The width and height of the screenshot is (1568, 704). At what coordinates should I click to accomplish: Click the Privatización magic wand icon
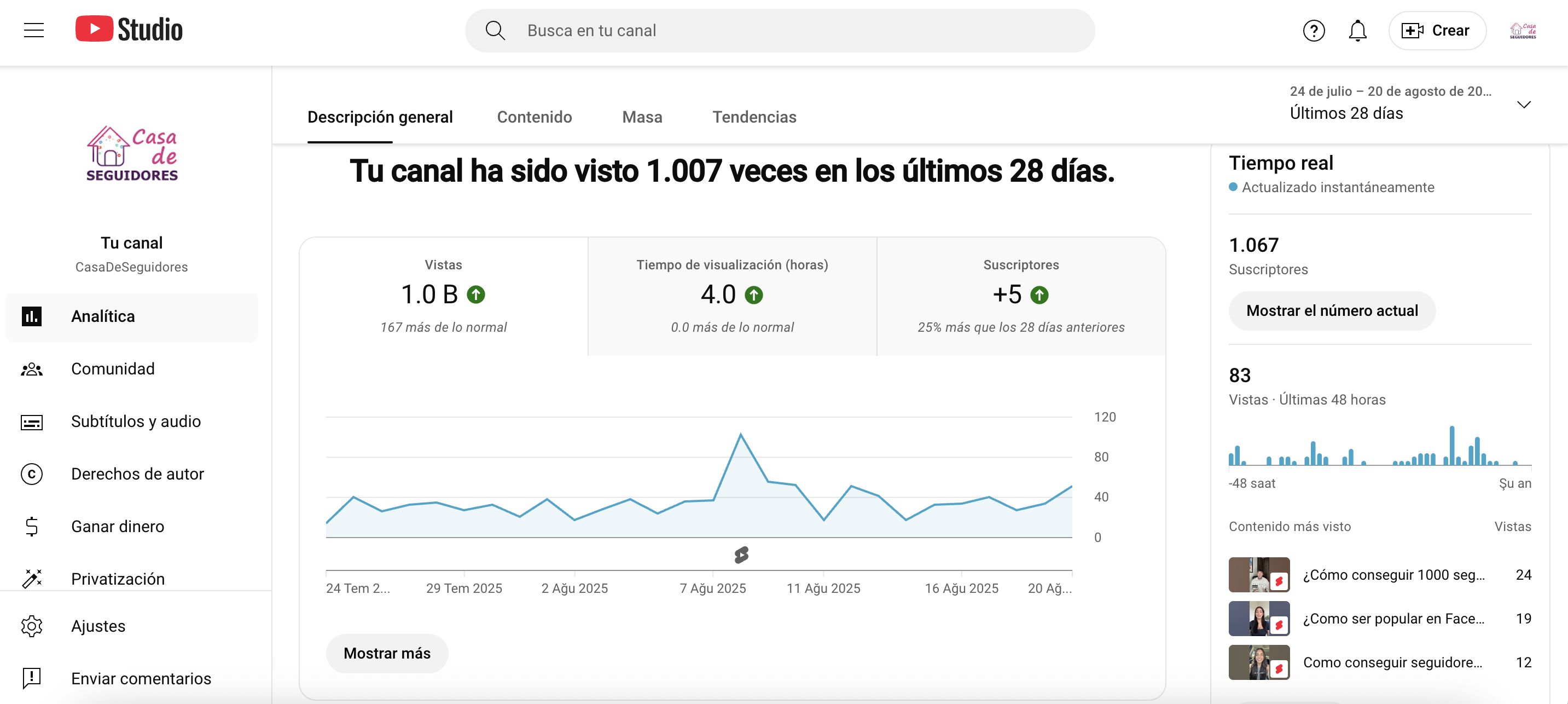pyautogui.click(x=32, y=579)
